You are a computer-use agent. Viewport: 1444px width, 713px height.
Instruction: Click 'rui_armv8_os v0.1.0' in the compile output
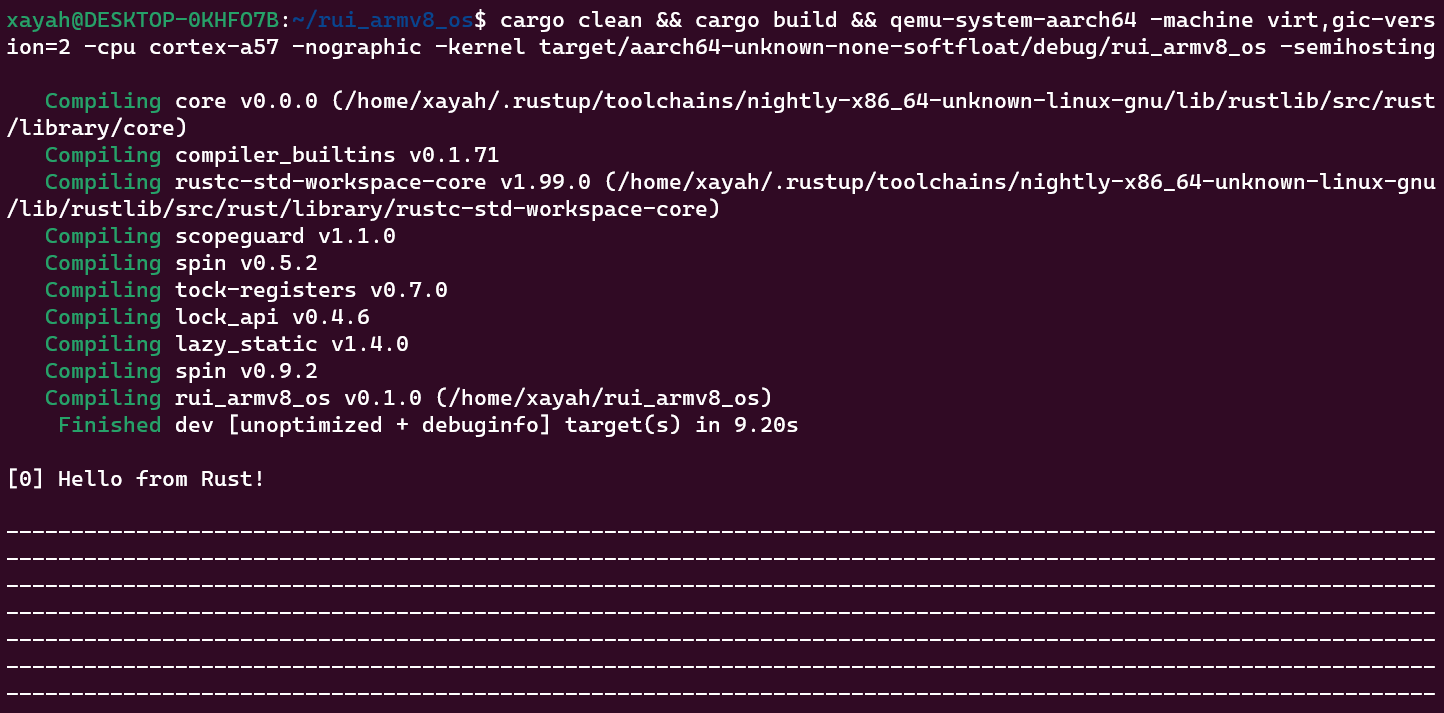tap(298, 398)
